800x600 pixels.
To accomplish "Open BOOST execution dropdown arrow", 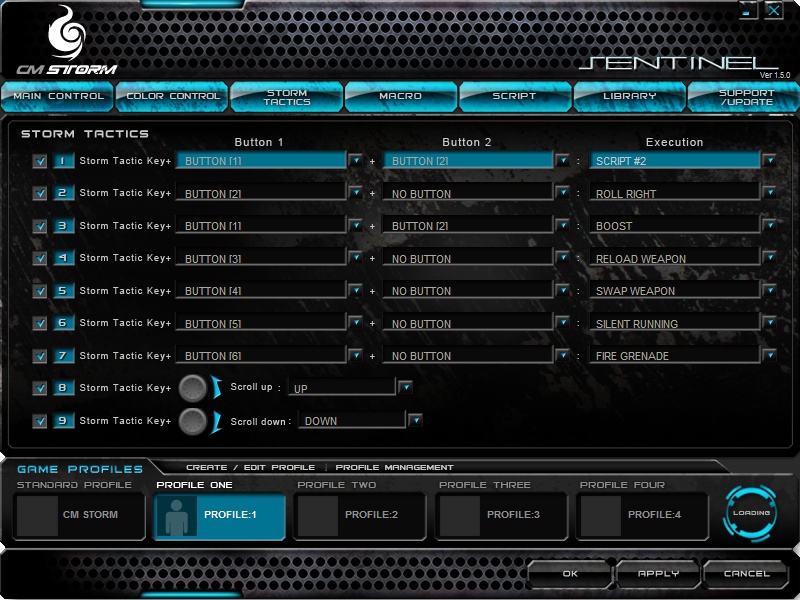I will click(769, 225).
